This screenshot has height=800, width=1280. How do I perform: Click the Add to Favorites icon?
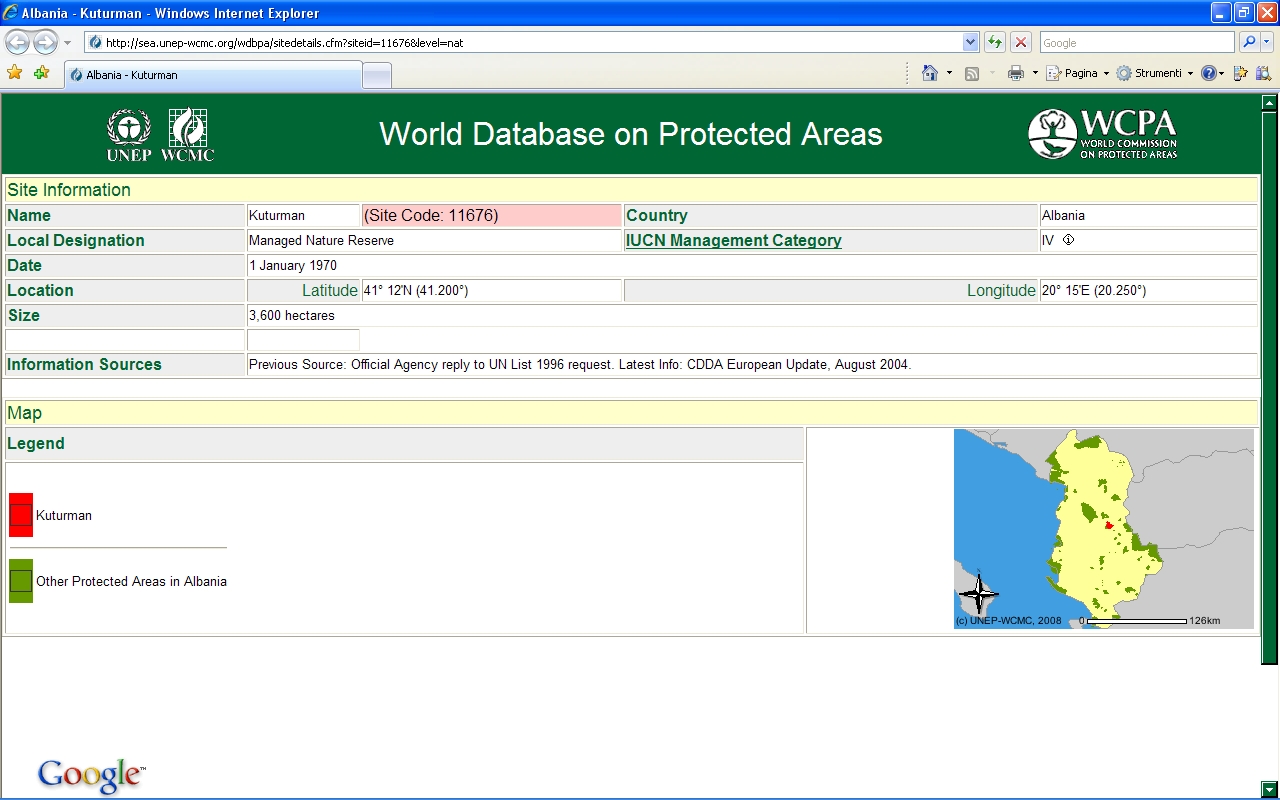(x=41, y=73)
